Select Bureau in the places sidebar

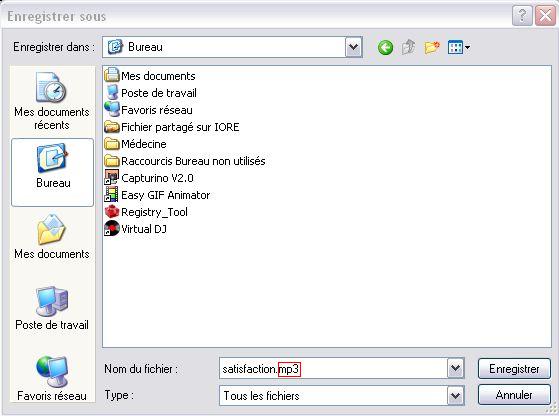52,173
